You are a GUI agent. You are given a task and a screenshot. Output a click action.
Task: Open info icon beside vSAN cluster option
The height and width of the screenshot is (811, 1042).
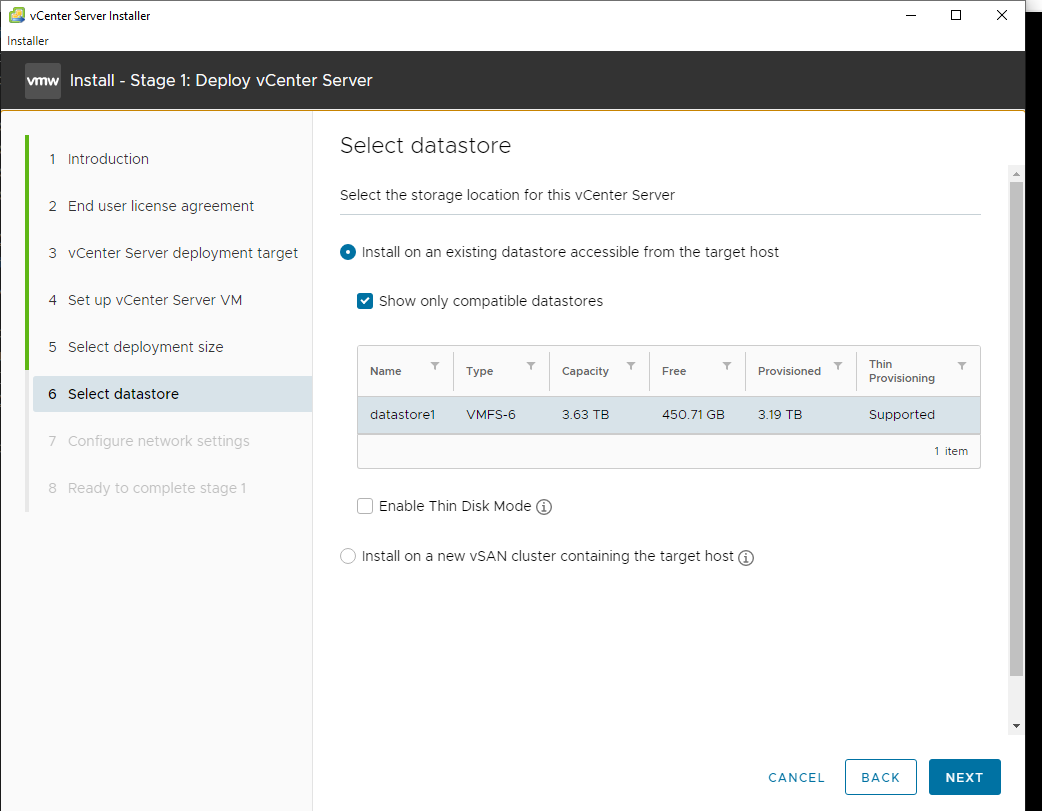[x=746, y=558]
